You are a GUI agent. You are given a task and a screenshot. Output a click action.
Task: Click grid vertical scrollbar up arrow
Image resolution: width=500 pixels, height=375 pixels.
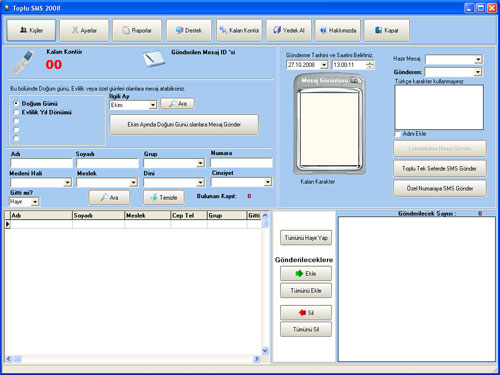[x=265, y=215]
